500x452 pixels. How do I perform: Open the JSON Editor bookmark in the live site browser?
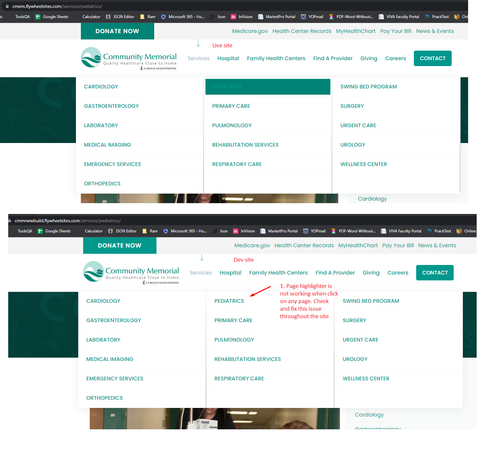click(120, 17)
